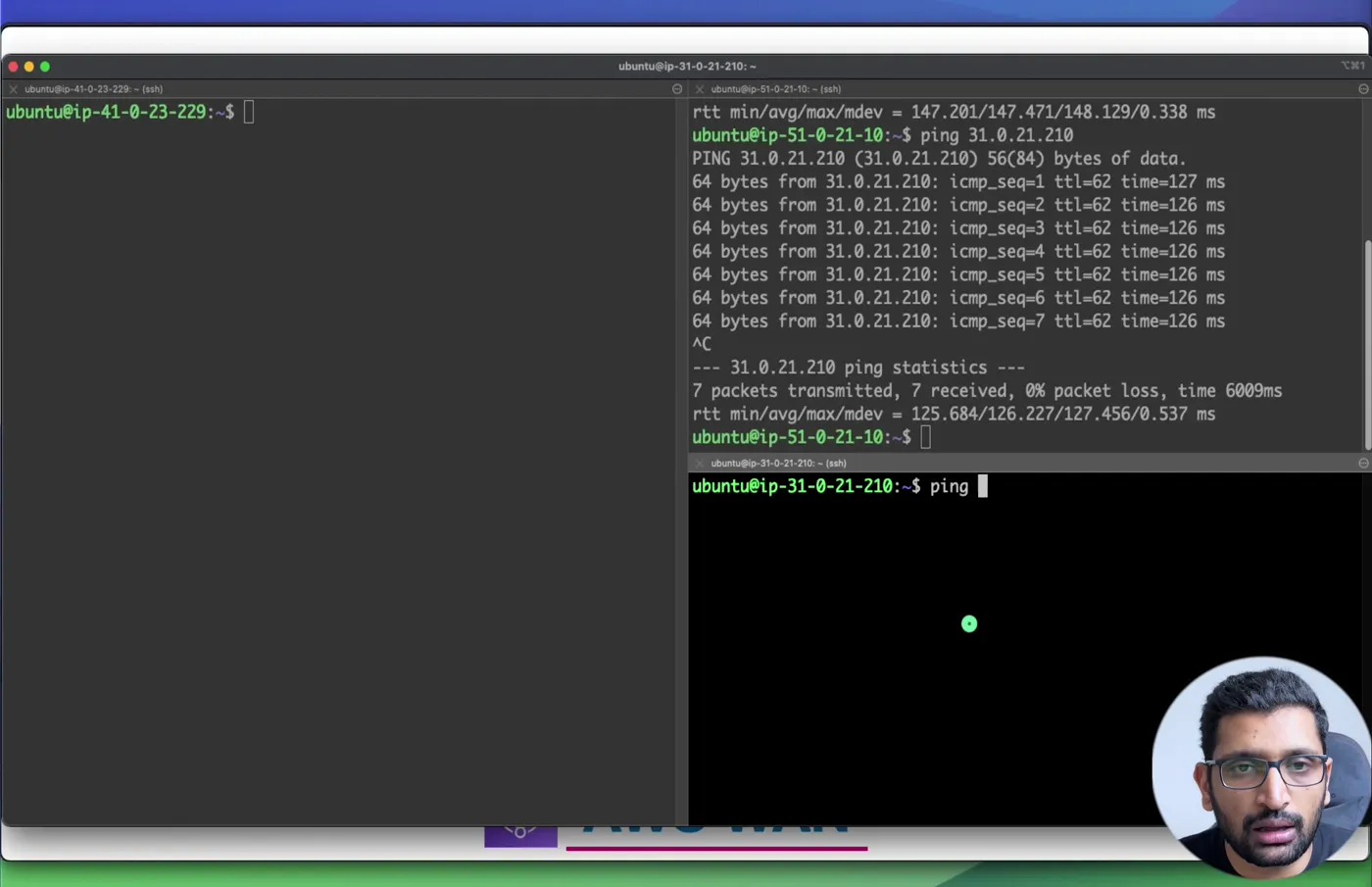This screenshot has height=887, width=1372.
Task: Click the yellow minimize window button
Action: pyautogui.click(x=29, y=67)
